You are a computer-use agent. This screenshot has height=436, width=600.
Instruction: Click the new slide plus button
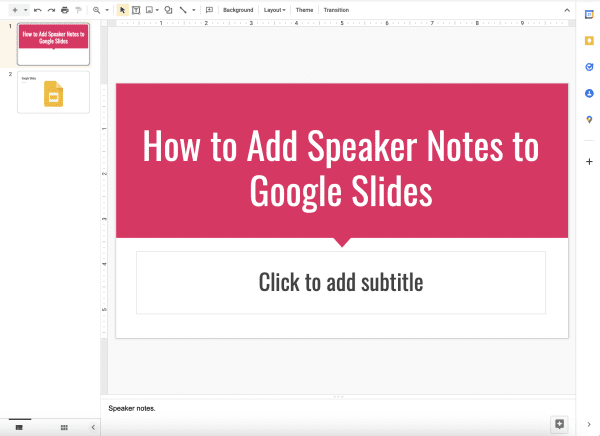15,10
